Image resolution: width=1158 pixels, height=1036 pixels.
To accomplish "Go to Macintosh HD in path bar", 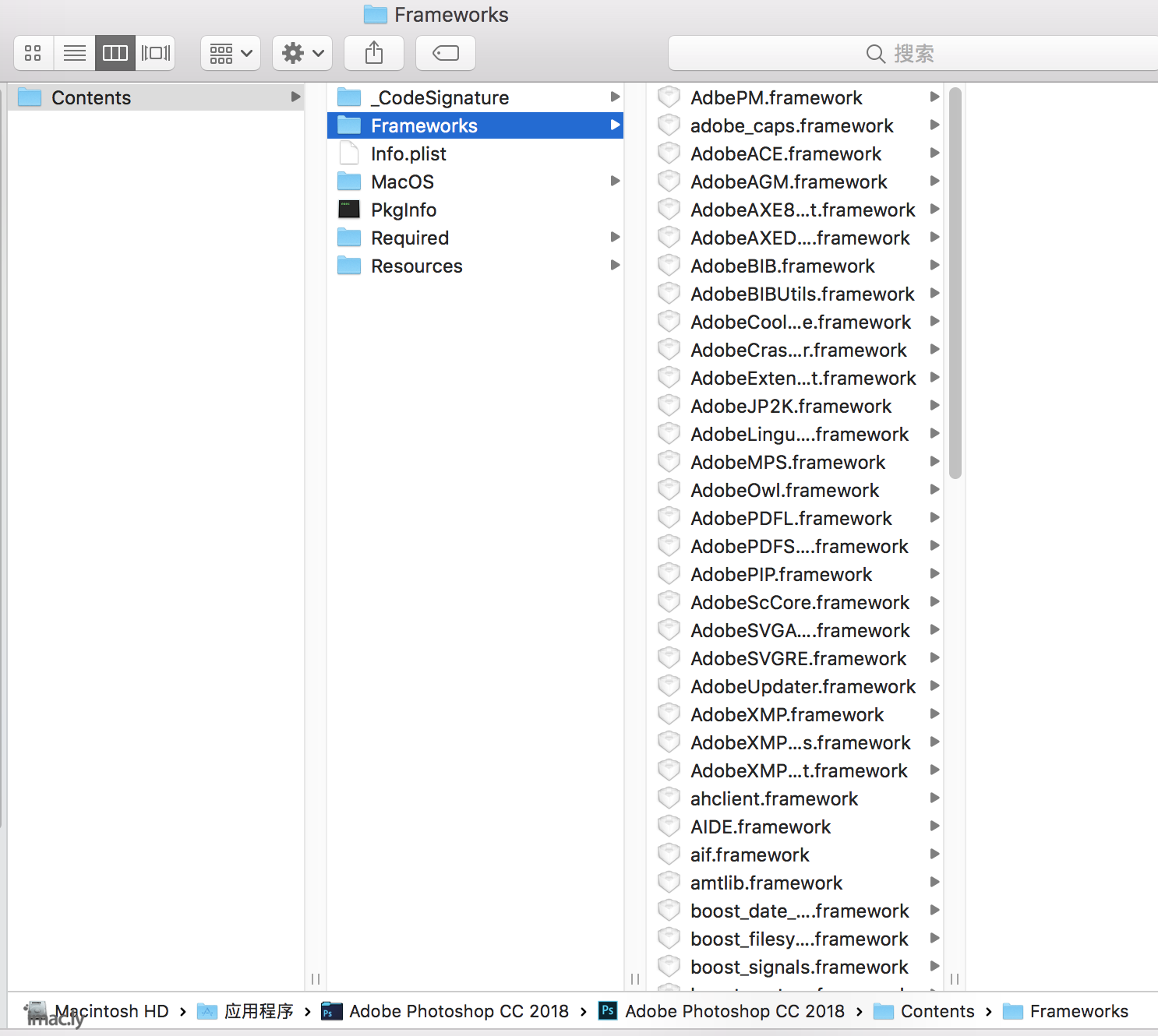I will 97,1011.
